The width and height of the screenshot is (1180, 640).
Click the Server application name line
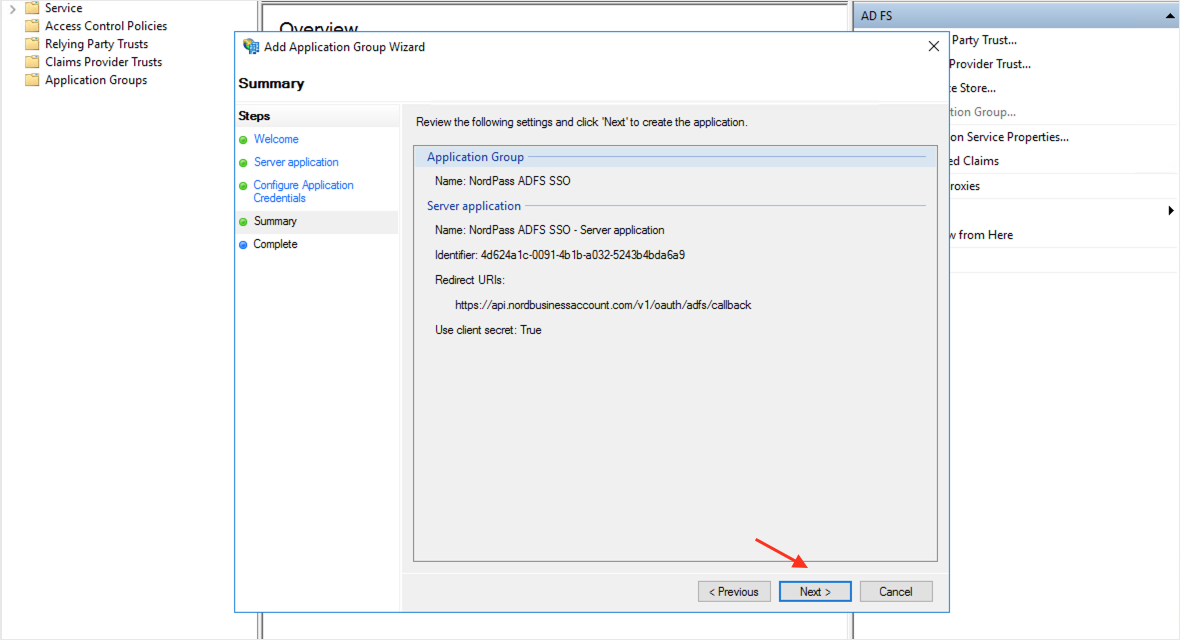[549, 230]
